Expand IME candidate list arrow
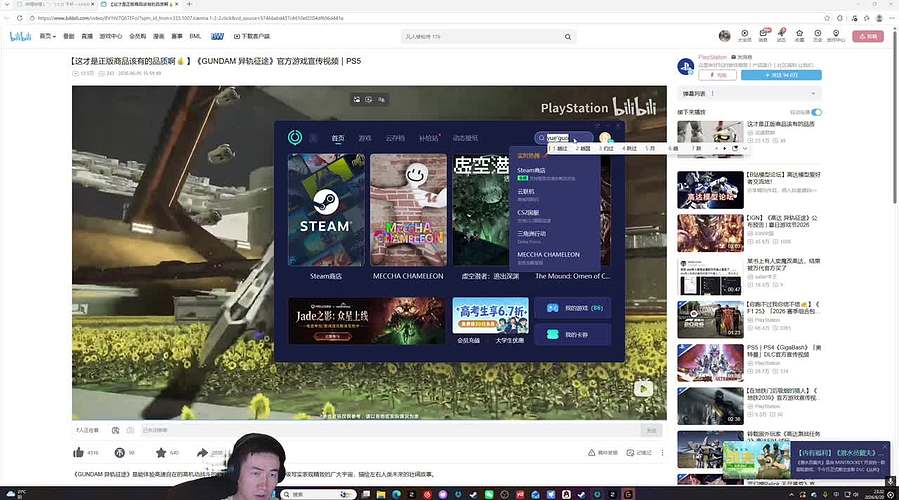The width and height of the screenshot is (899, 500). click(745, 148)
